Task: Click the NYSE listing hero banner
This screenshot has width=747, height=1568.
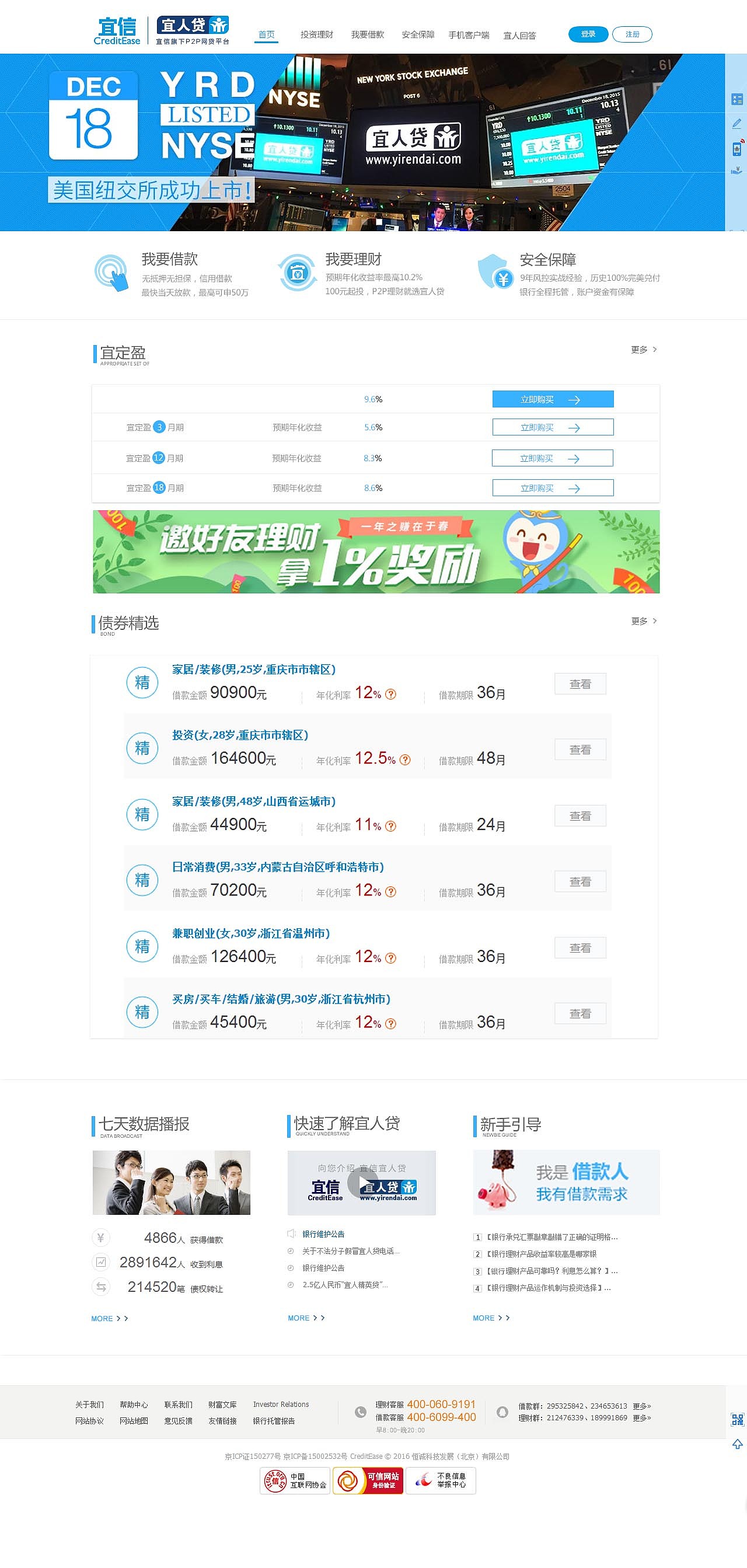Action: point(362,142)
